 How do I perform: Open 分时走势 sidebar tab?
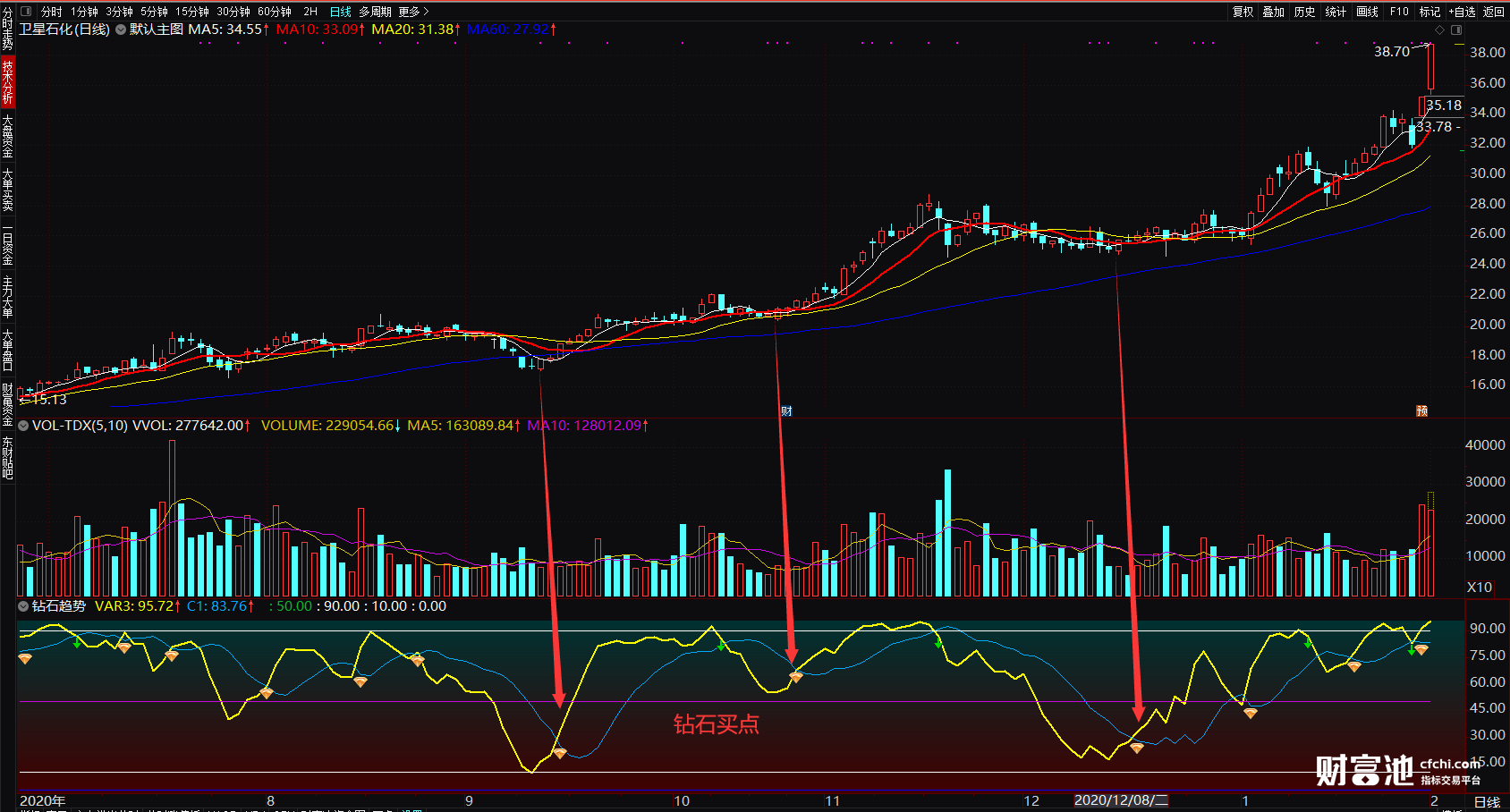(7, 29)
